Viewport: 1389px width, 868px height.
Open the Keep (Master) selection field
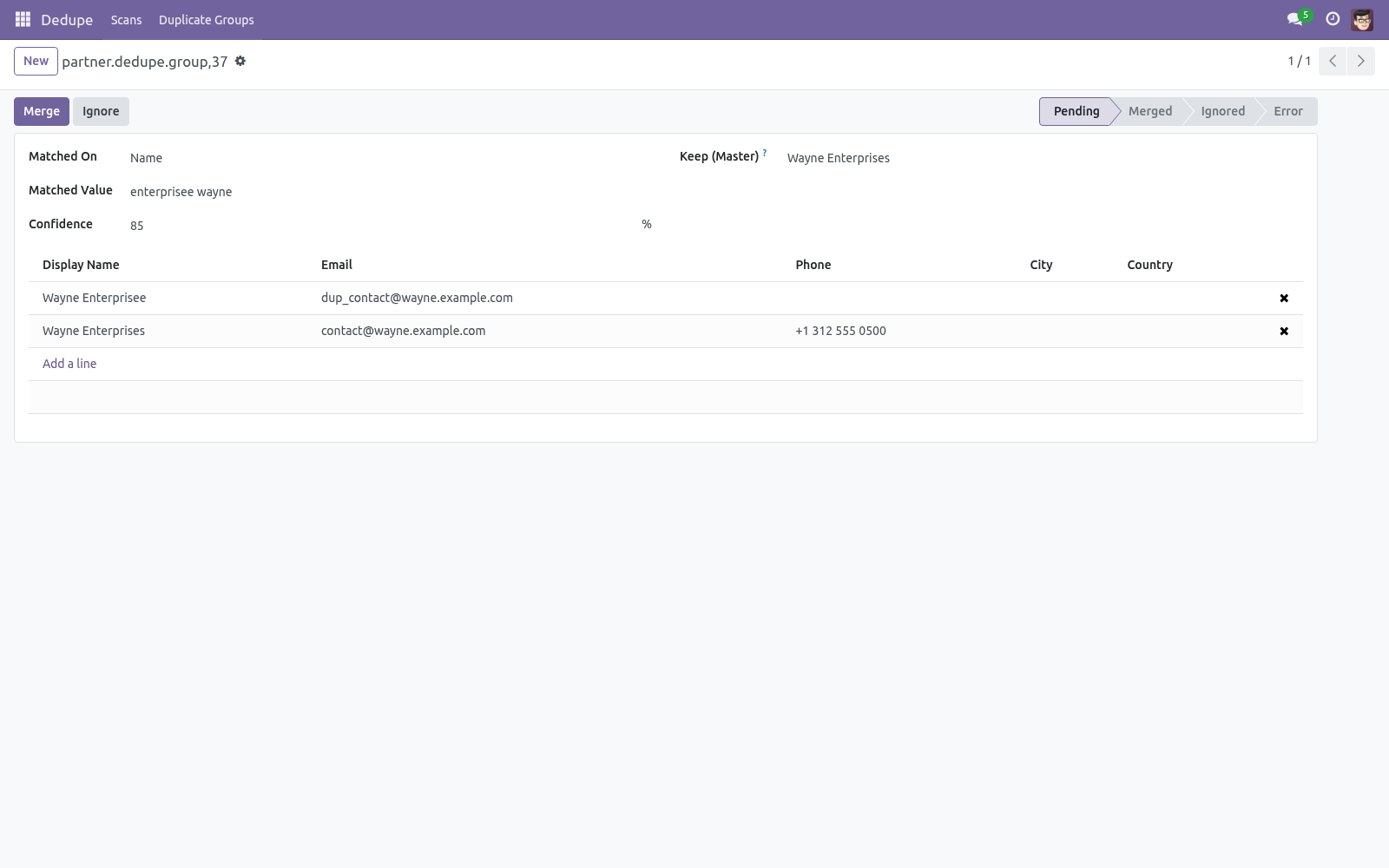coord(1045,158)
